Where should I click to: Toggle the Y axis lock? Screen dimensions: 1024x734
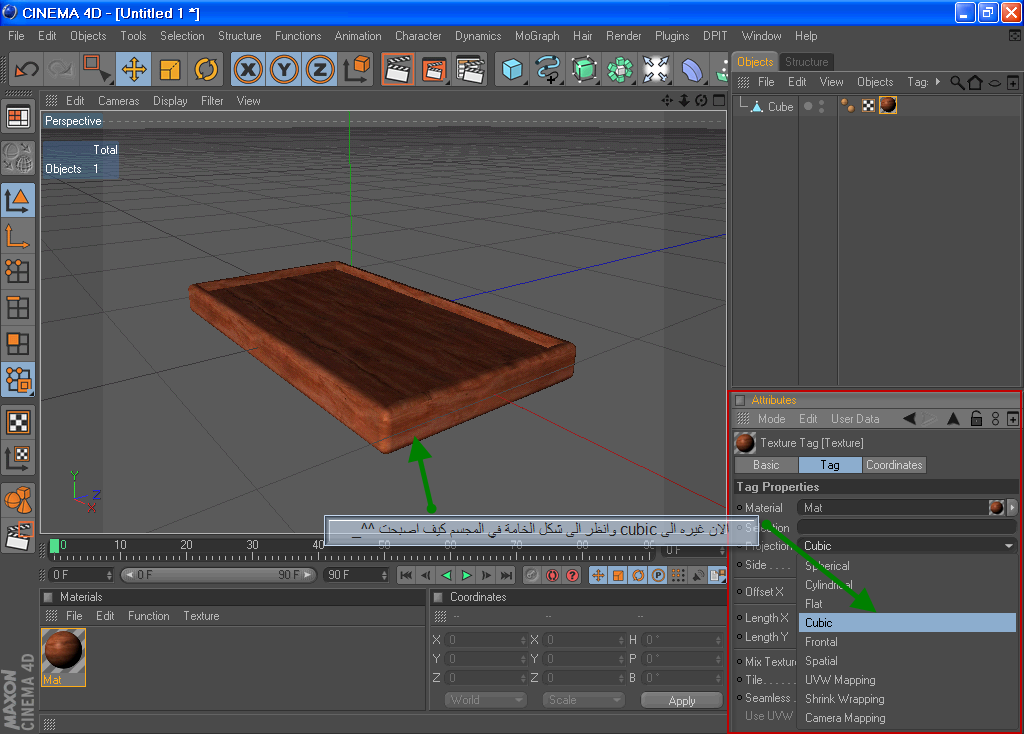284,69
